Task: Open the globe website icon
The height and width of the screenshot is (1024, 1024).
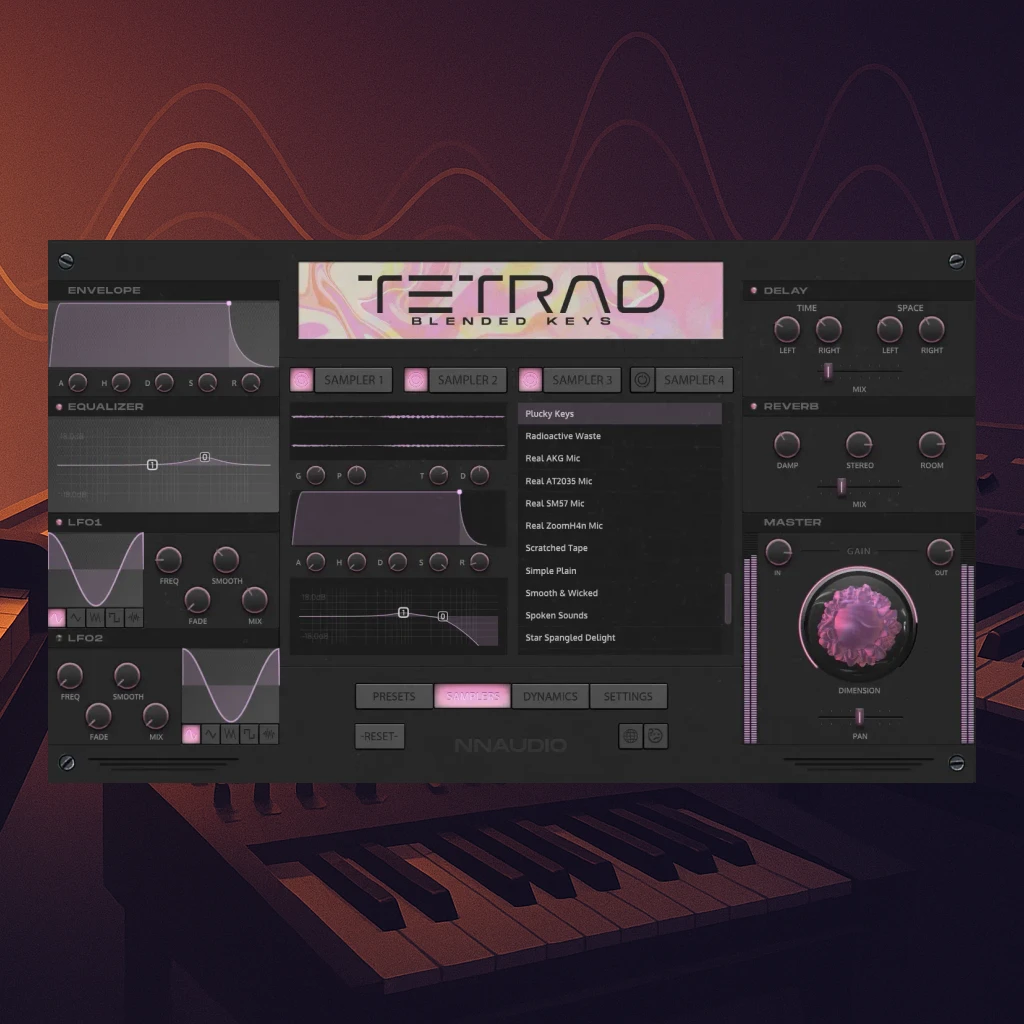Action: [x=630, y=736]
